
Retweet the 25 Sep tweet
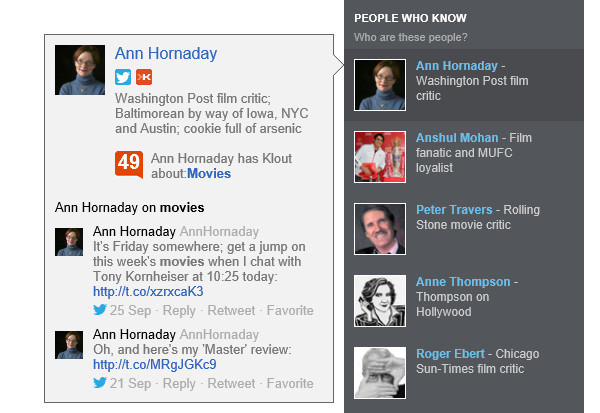(x=231, y=310)
